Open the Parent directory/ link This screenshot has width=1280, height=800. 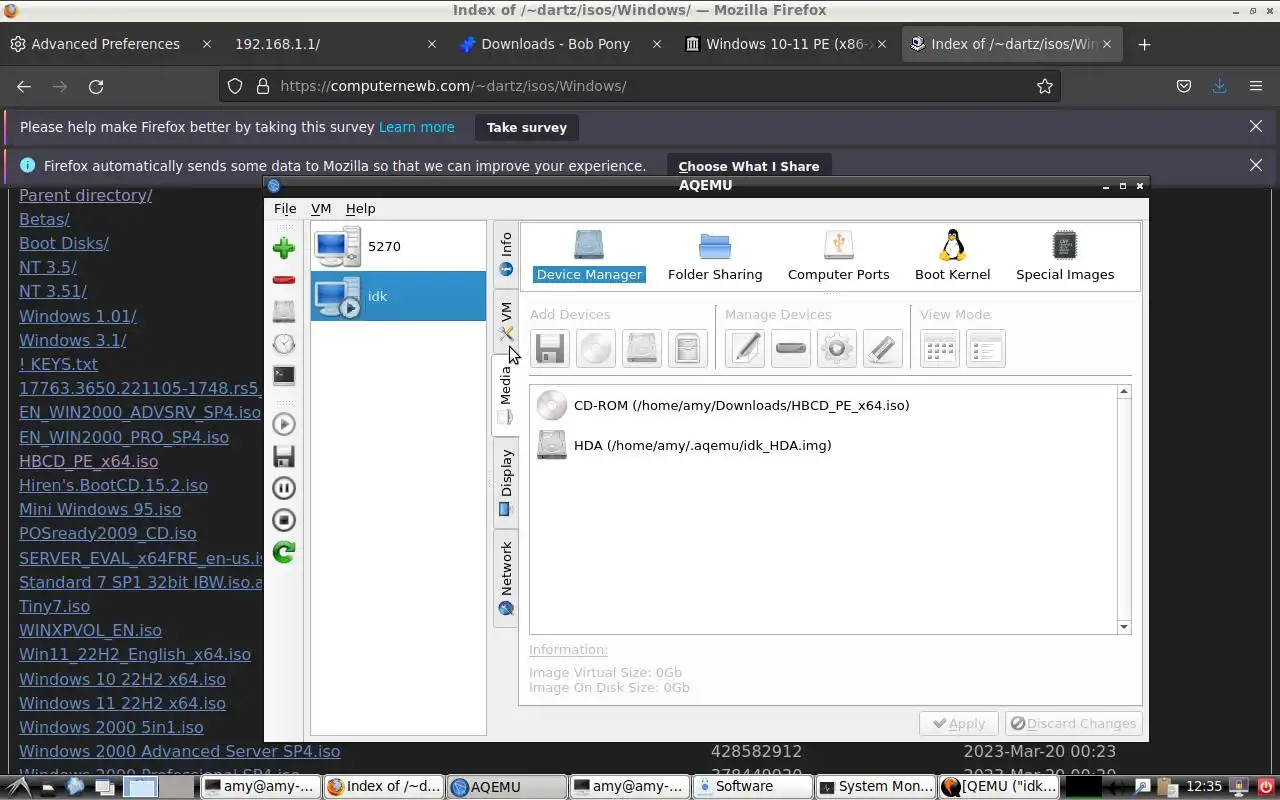[x=85, y=195]
